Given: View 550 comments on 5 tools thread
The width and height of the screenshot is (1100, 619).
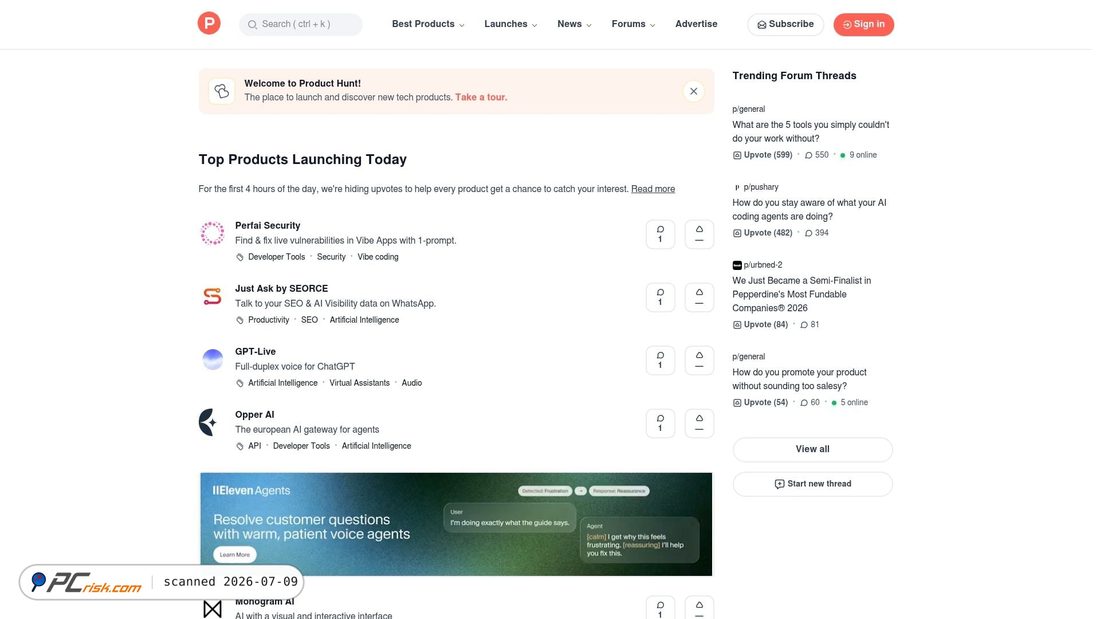Looking at the screenshot, I should point(817,155).
